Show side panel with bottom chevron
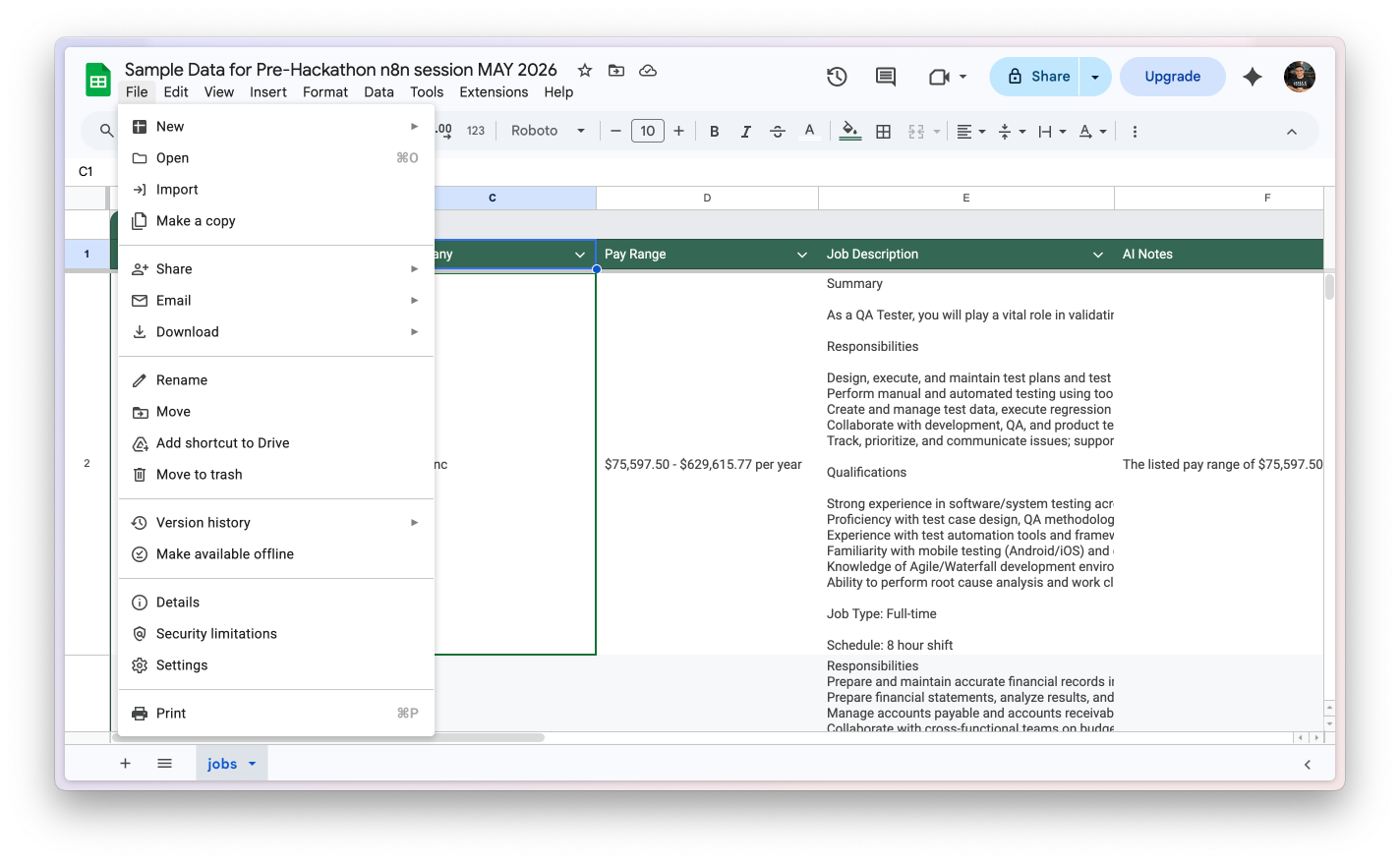This screenshot has height=863, width=1400. (x=1308, y=765)
